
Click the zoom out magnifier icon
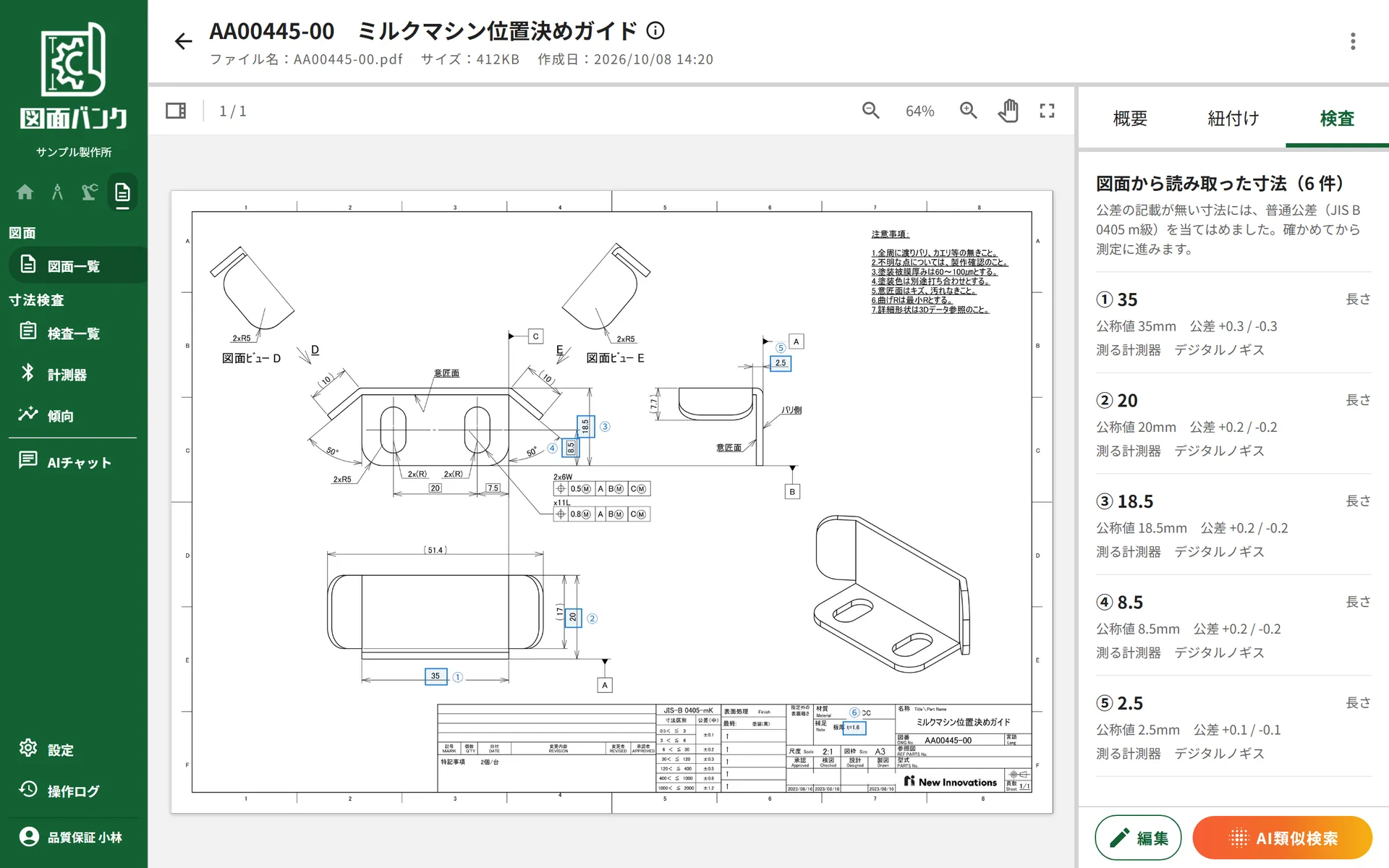click(x=870, y=111)
